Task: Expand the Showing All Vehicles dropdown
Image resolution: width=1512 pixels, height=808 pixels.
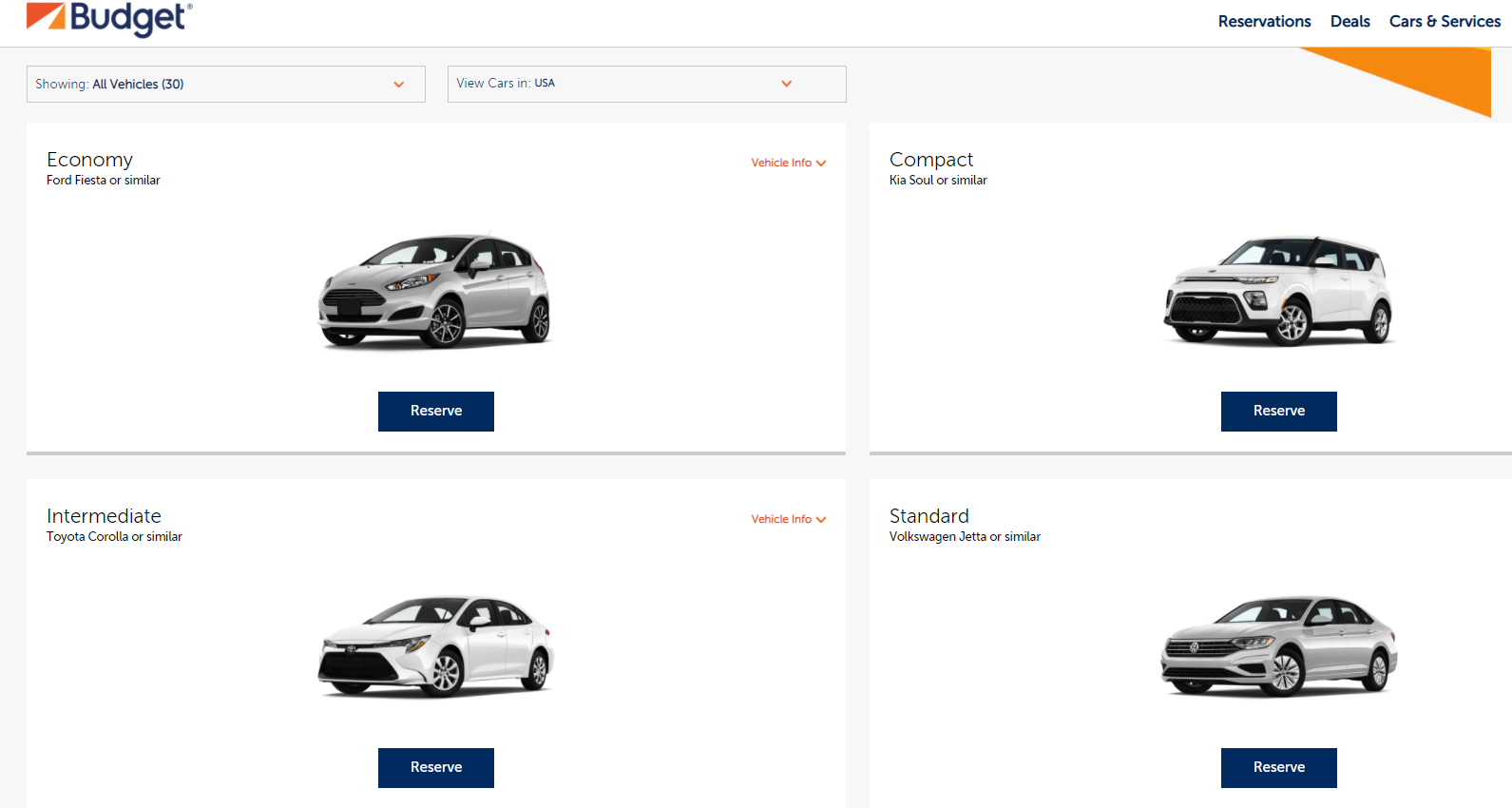Action: (x=225, y=84)
